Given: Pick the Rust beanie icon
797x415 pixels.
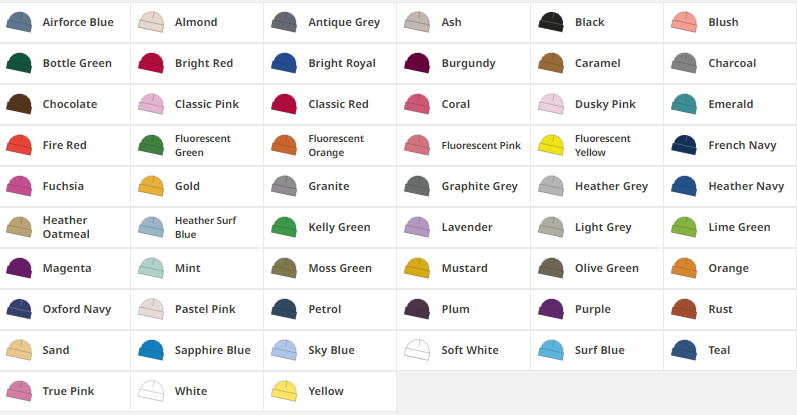Looking at the screenshot, I should (x=684, y=309).
